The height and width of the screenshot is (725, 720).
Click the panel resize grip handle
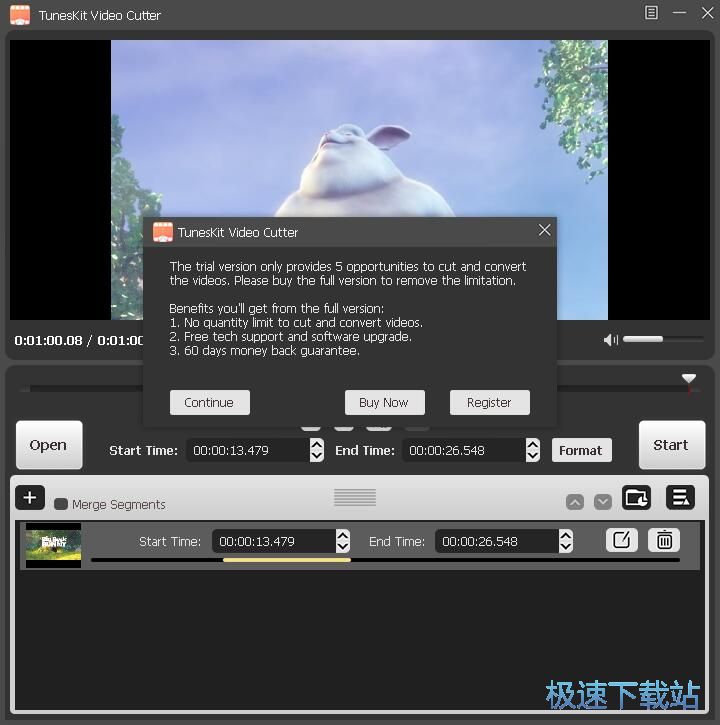(355, 498)
